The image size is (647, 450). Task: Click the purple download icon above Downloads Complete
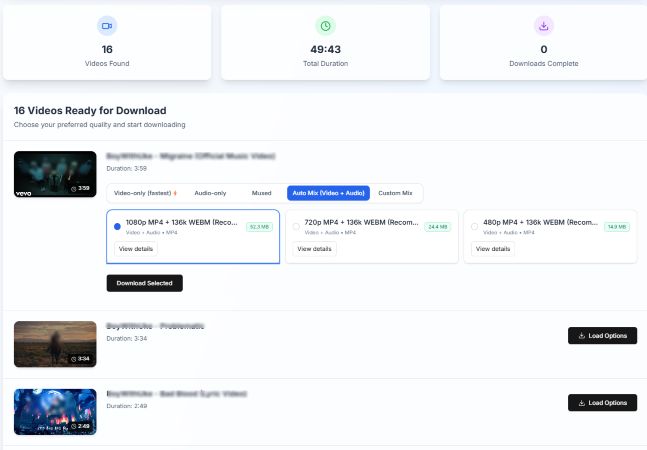coord(544,25)
